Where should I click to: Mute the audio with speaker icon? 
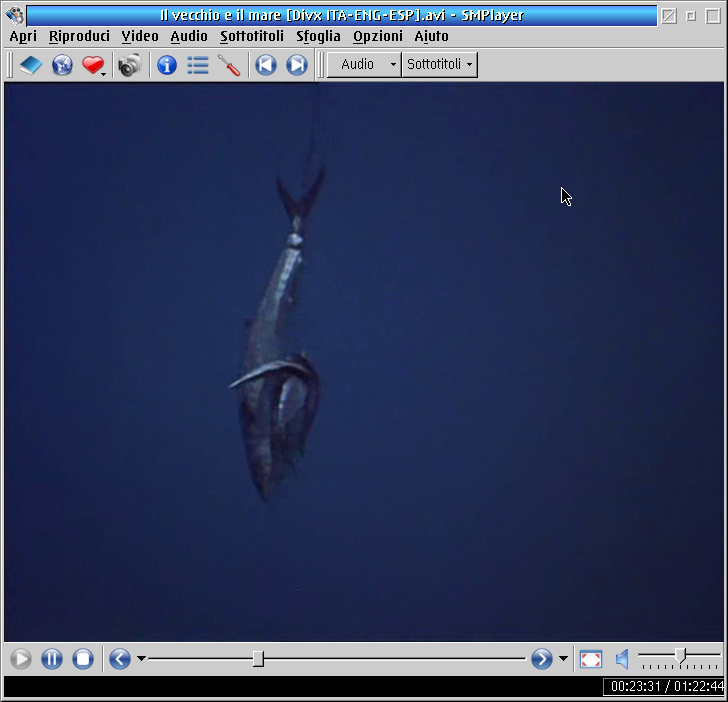coord(622,659)
